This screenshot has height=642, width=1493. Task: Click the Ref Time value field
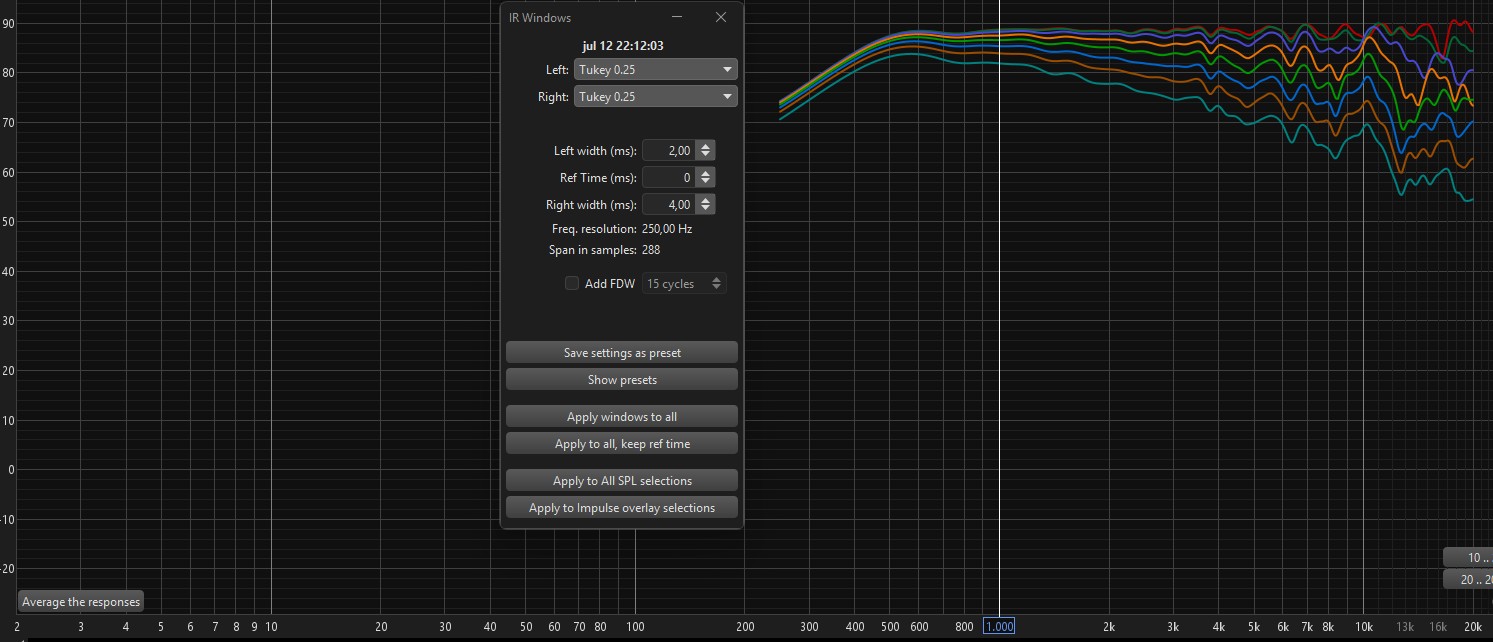669,178
